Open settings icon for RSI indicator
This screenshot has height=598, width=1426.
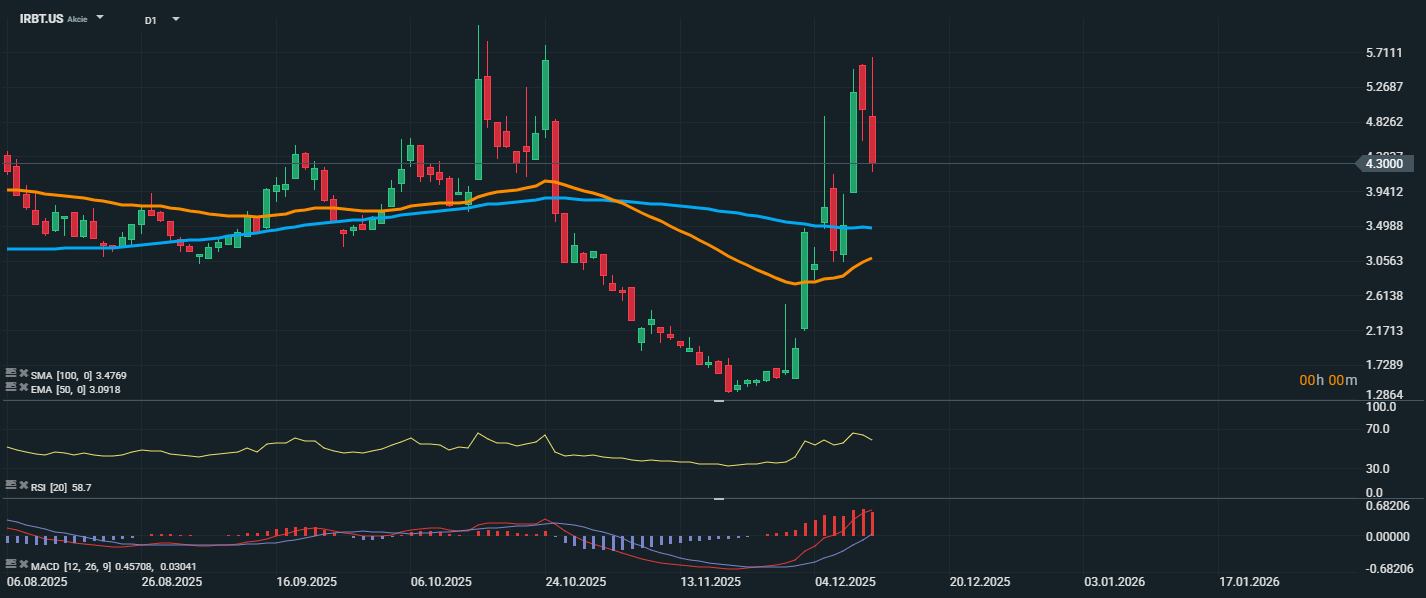tap(10, 485)
